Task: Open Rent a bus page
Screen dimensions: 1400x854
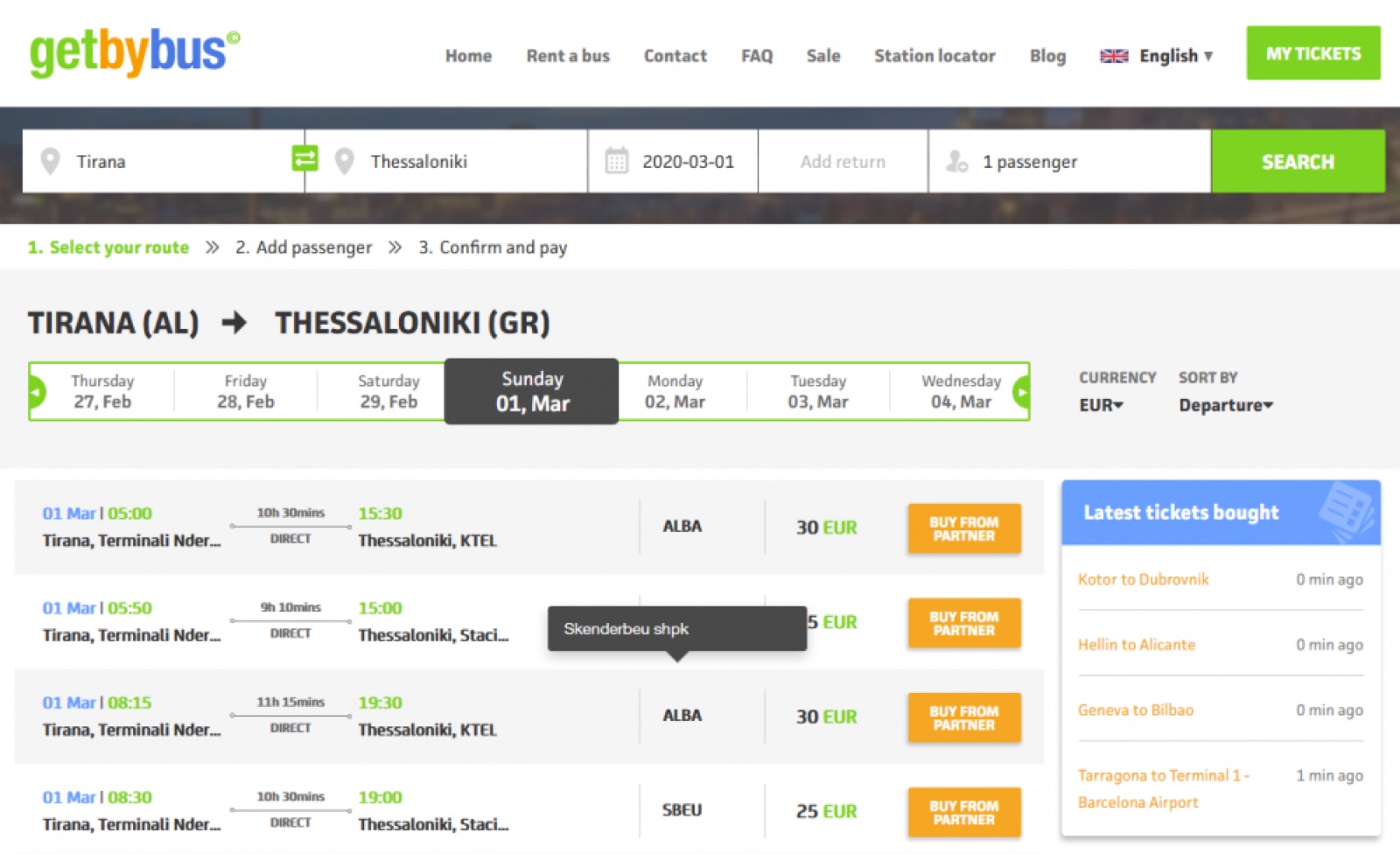Action: [568, 56]
